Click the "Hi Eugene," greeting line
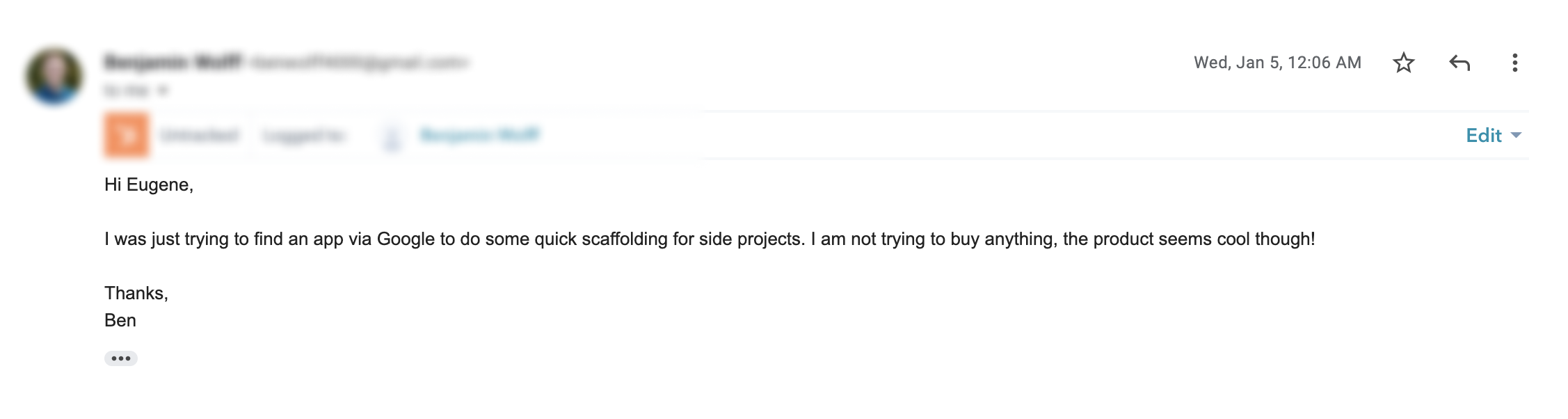 point(149,184)
